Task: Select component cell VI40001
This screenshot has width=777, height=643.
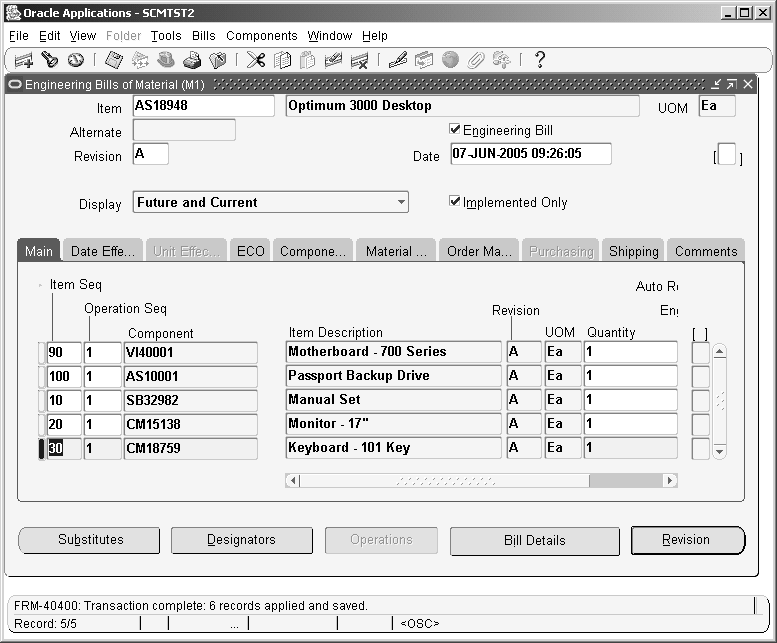Action: pyautogui.click(x=190, y=352)
